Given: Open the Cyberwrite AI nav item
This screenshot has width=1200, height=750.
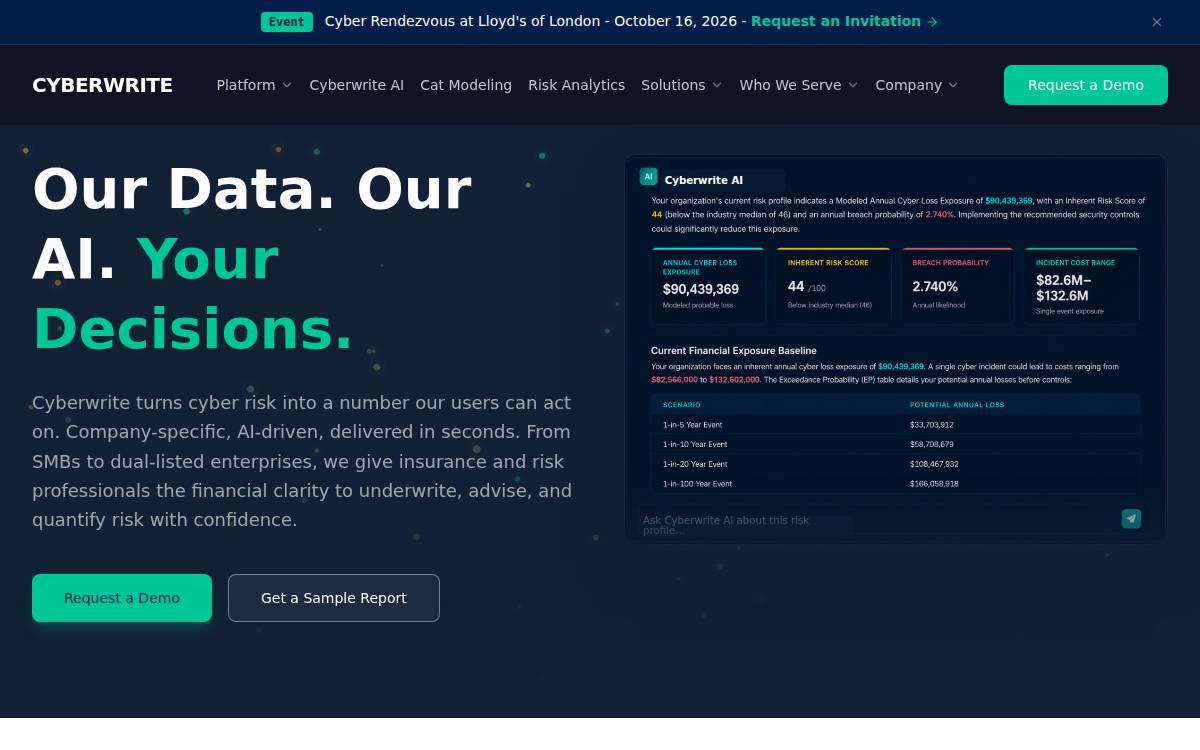Looking at the screenshot, I should coord(357,85).
